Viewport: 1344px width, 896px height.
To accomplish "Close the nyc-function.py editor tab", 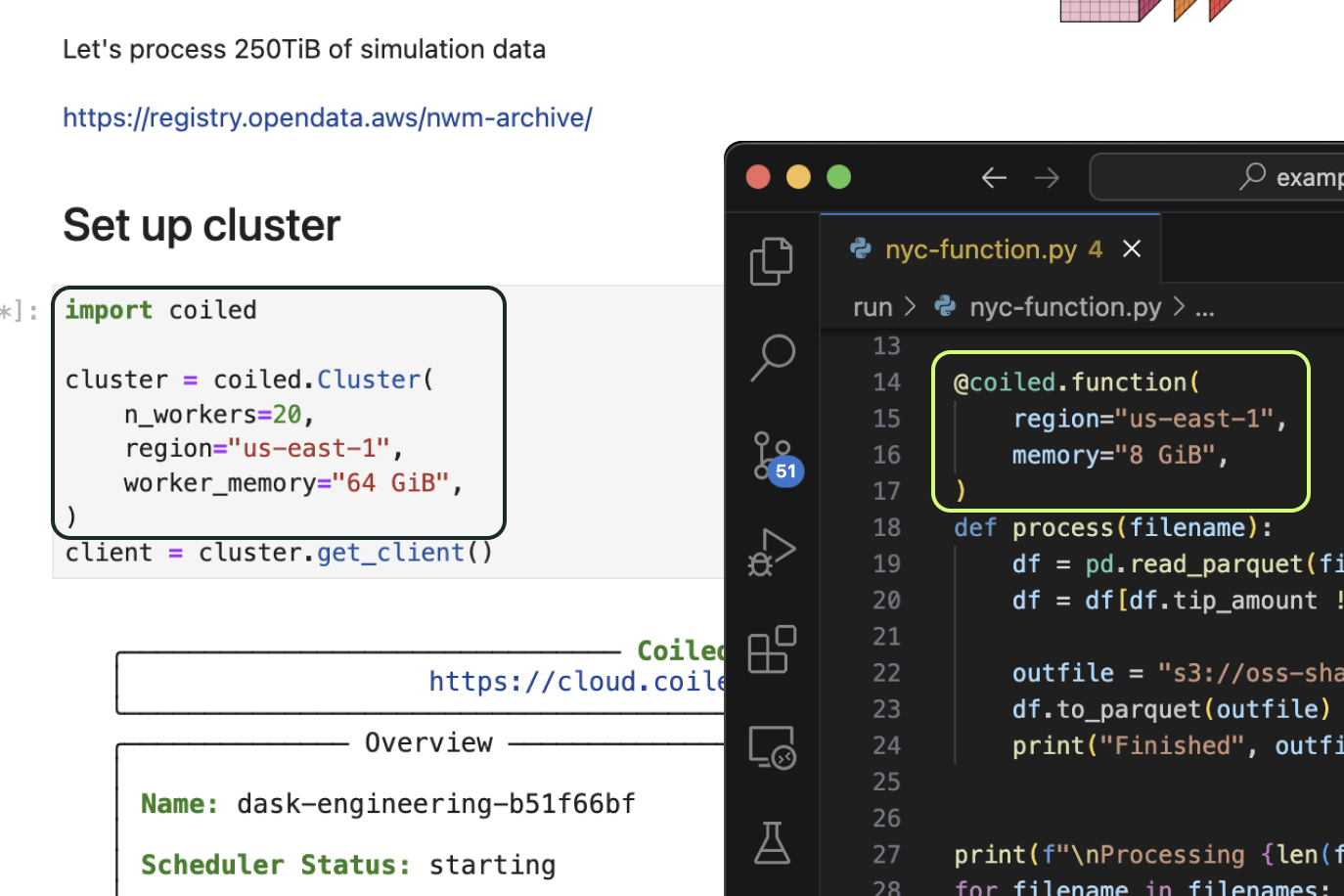I will click(x=1132, y=248).
